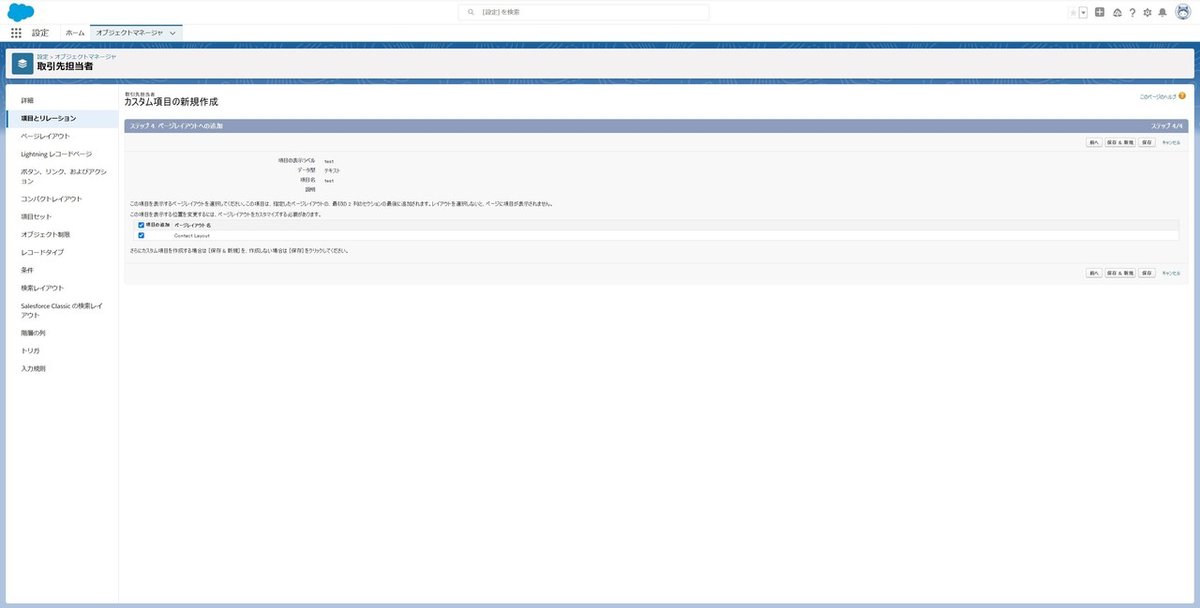The height and width of the screenshot is (608, 1200).
Task: Click the ページレイアウト名 column header
Action: [x=192, y=225]
